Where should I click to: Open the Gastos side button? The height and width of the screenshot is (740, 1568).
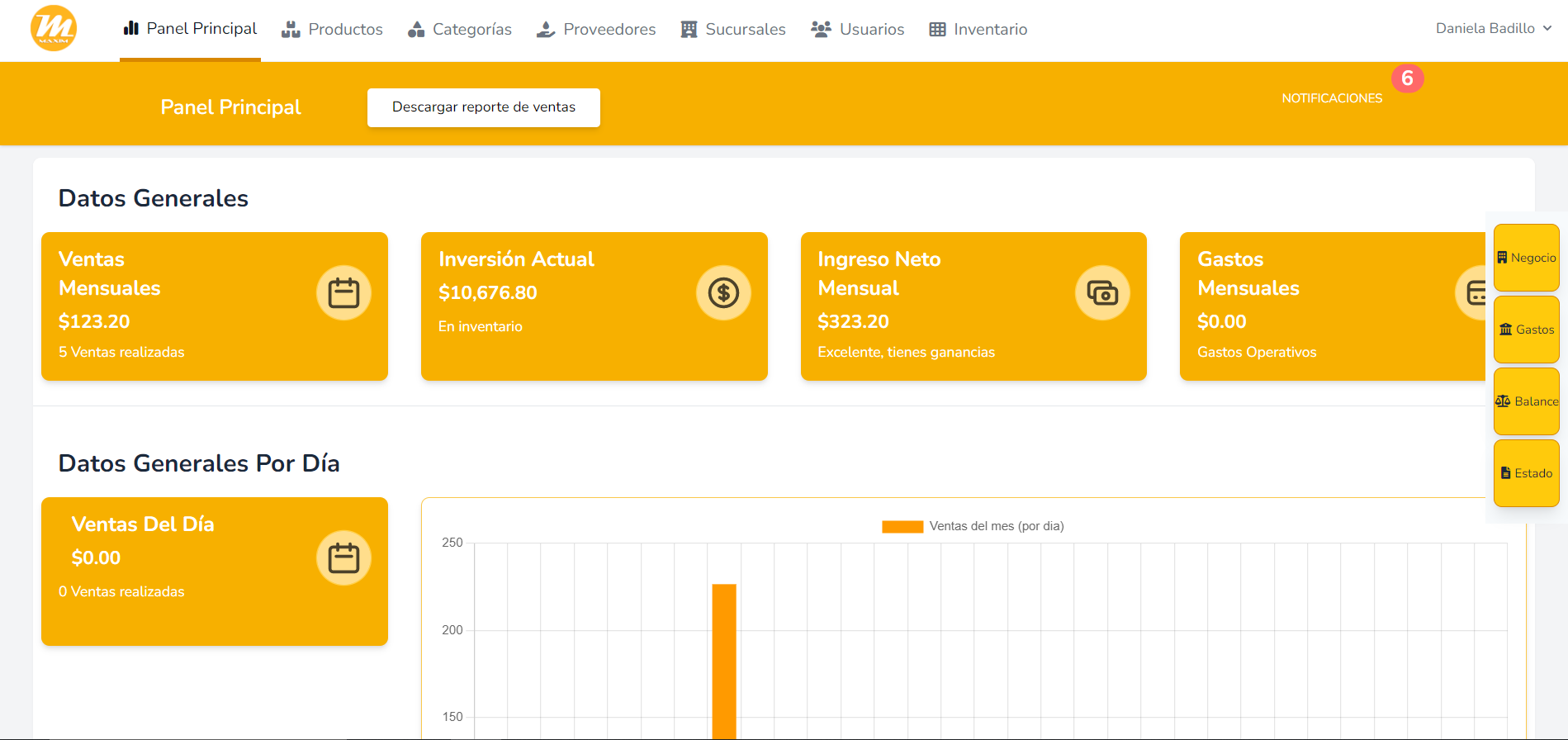pos(1527,330)
